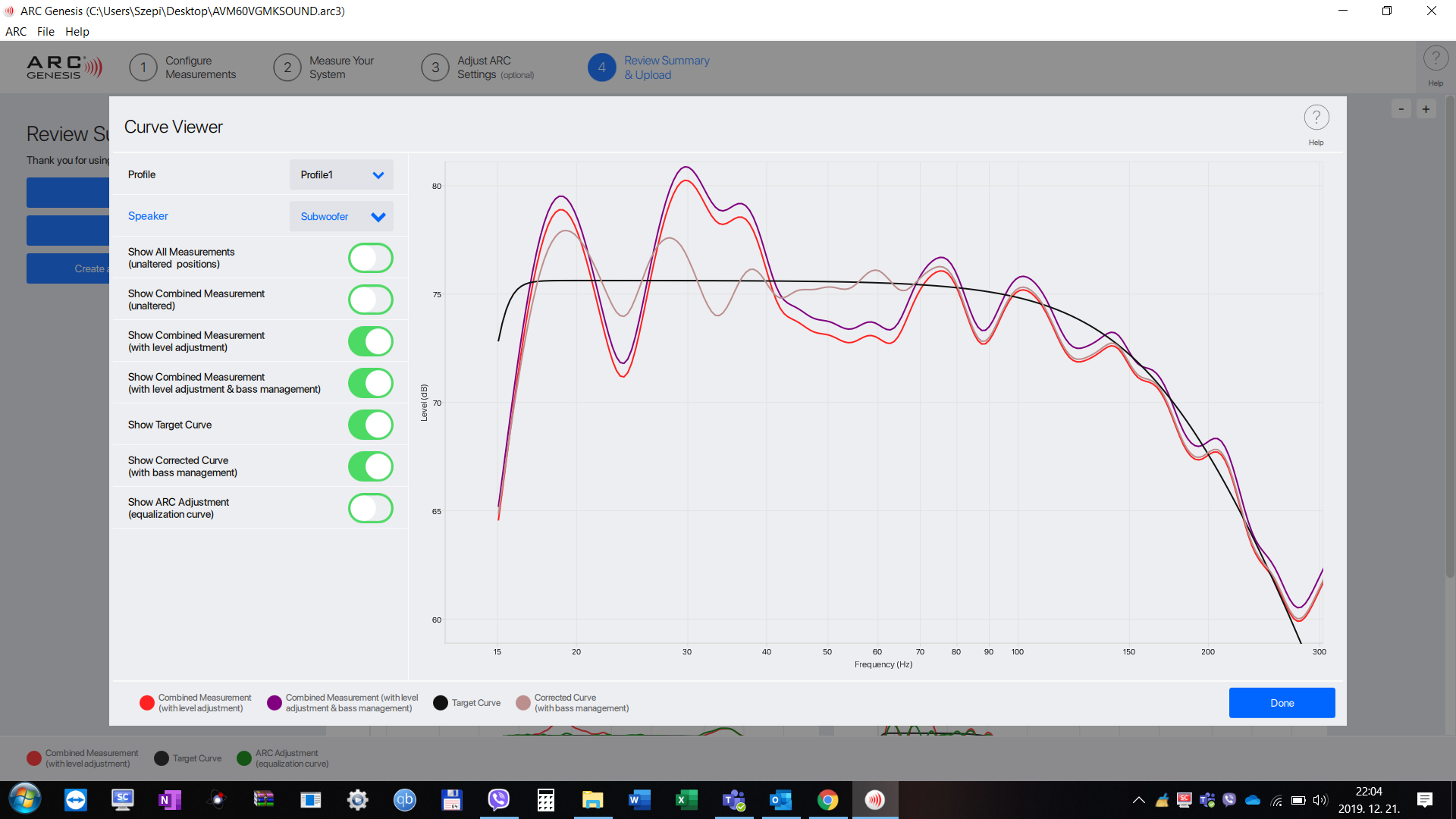Viewport: 1456px width, 819px height.
Task: Enable Show All Measurements toggle
Action: coord(370,258)
